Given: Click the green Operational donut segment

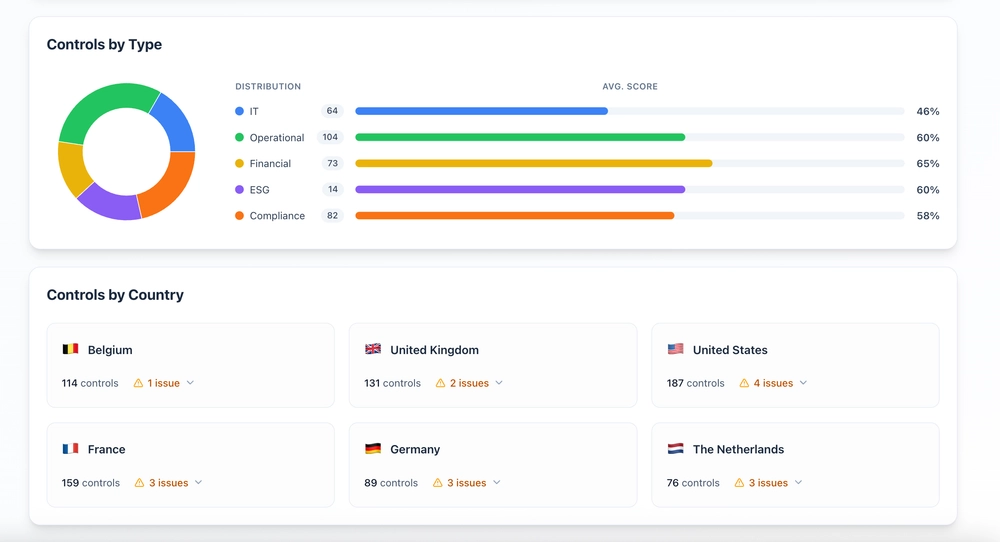Looking at the screenshot, I should coord(100,106).
